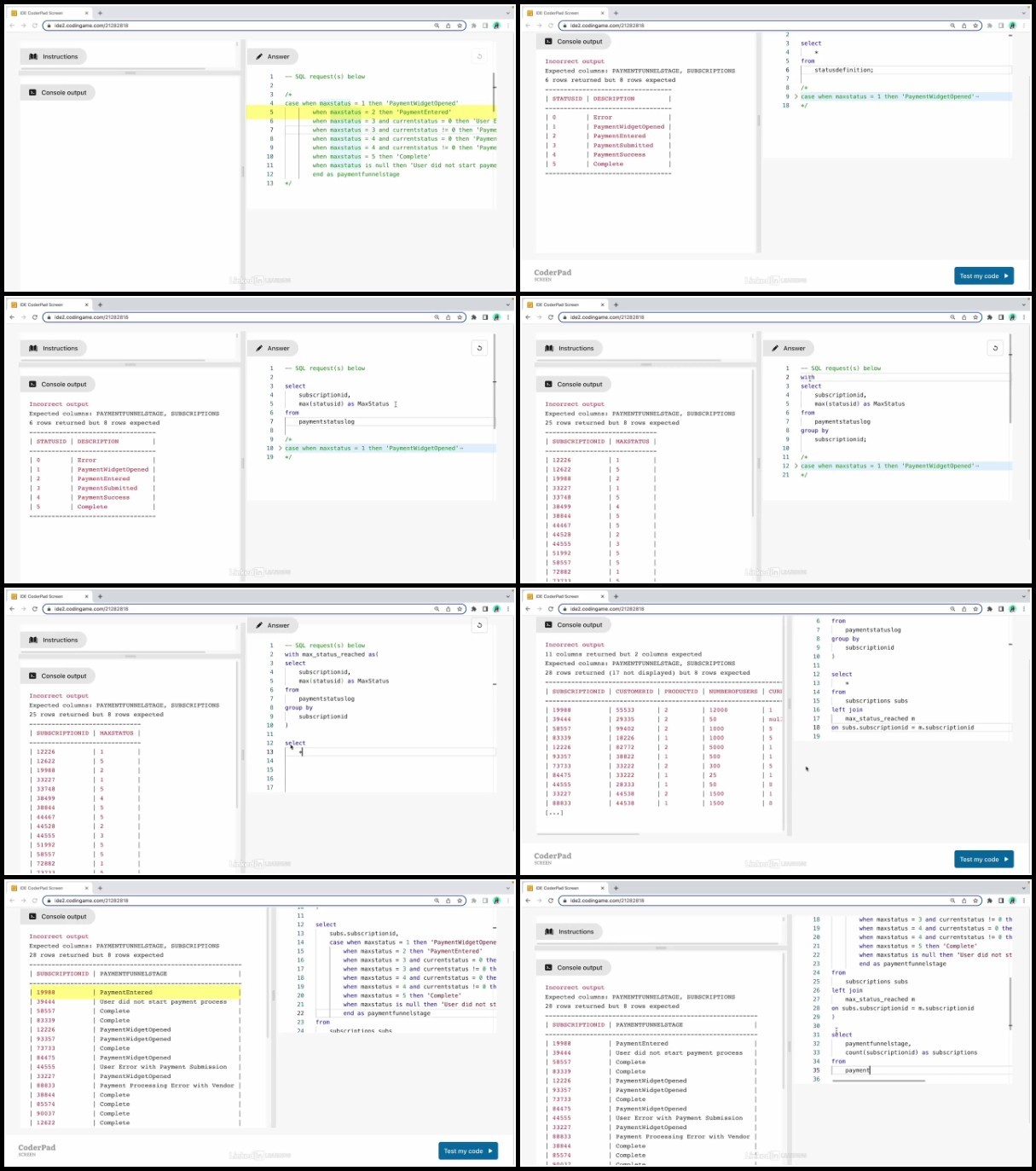This screenshot has height=1171, width=1036.
Task: Test my code in highlighted-19988 window
Action: pos(468,1151)
